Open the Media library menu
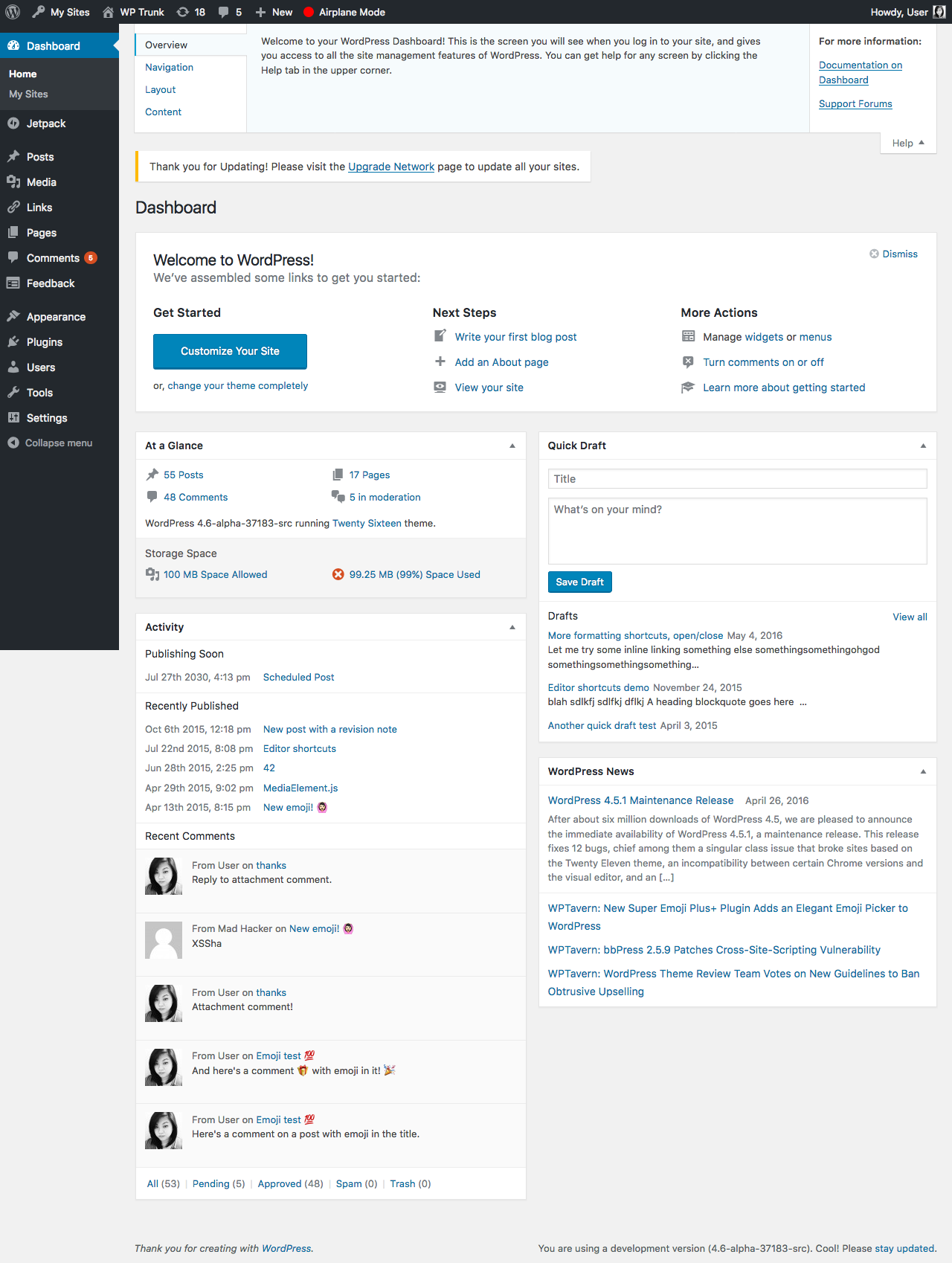 pyautogui.click(x=41, y=182)
